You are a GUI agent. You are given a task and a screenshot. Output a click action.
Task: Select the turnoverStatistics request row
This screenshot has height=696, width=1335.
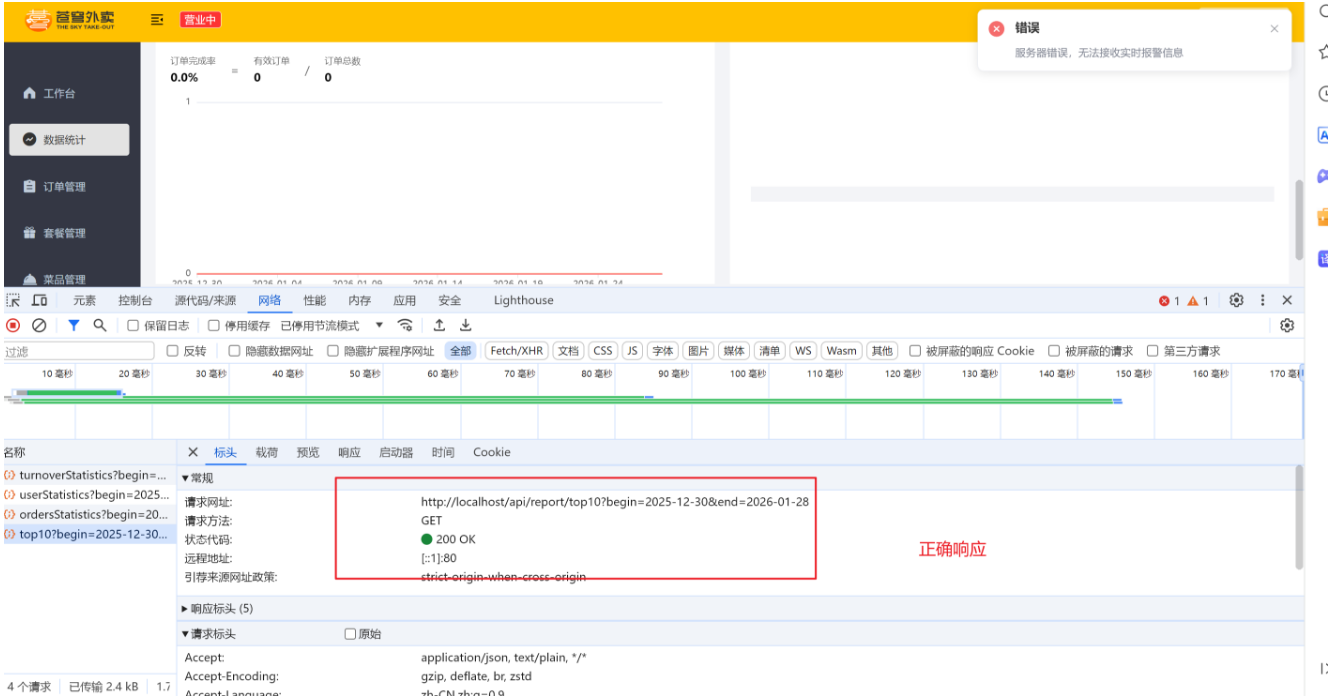(88, 475)
